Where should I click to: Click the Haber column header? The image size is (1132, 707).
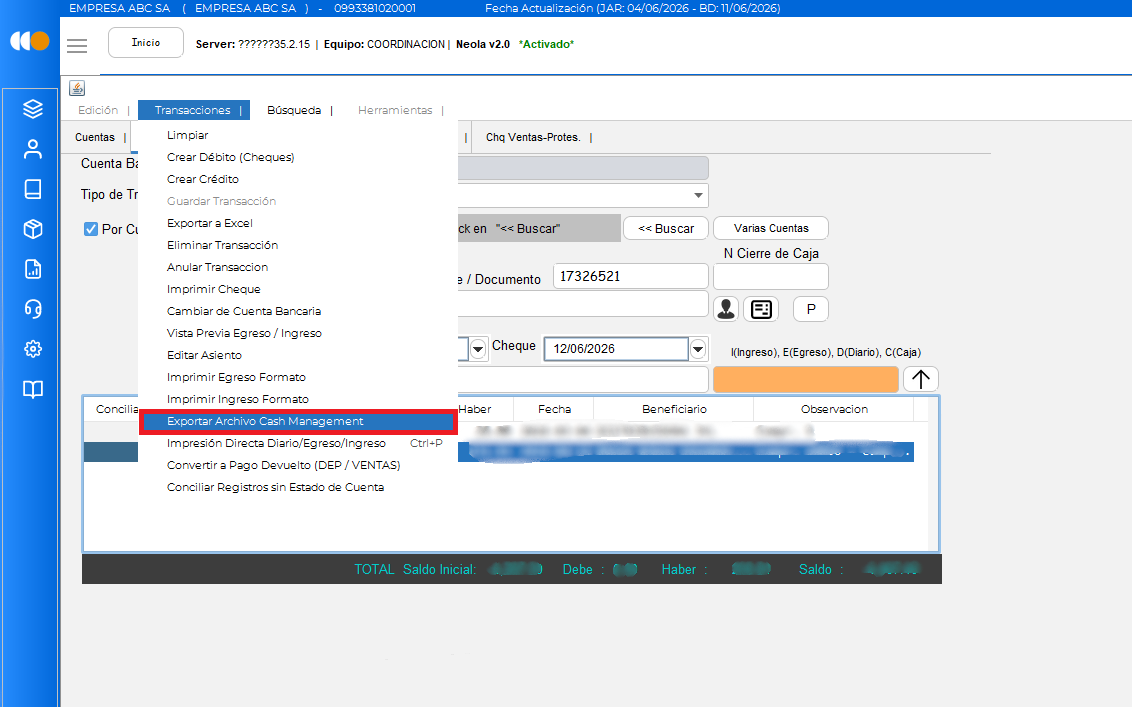[x=484, y=409]
